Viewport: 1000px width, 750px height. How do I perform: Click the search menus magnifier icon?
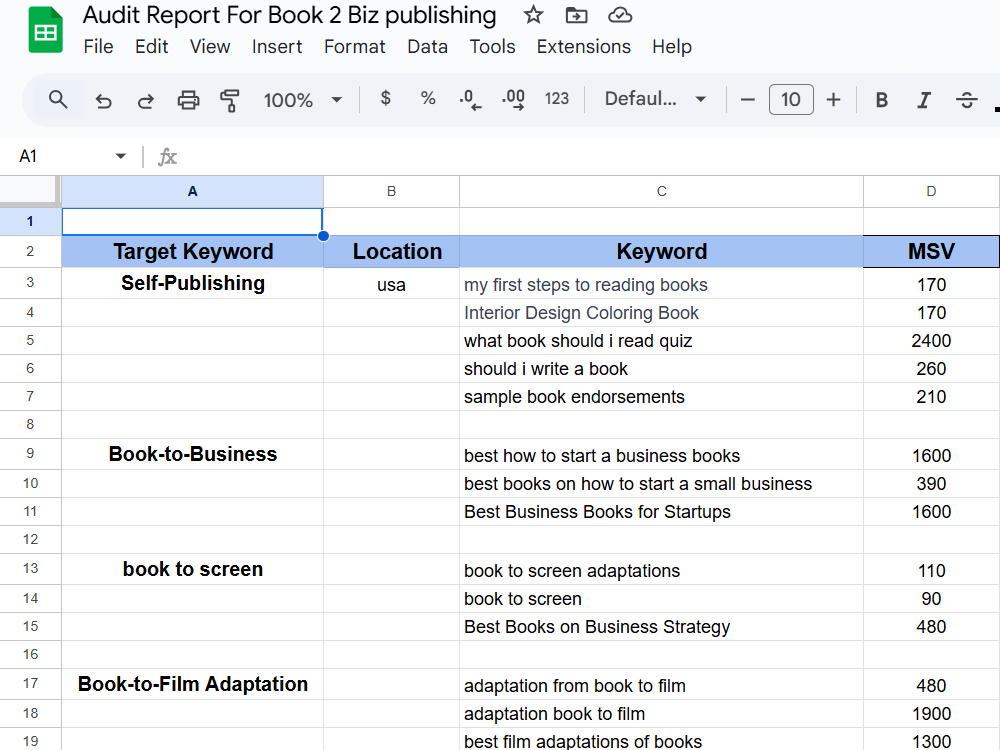58,99
